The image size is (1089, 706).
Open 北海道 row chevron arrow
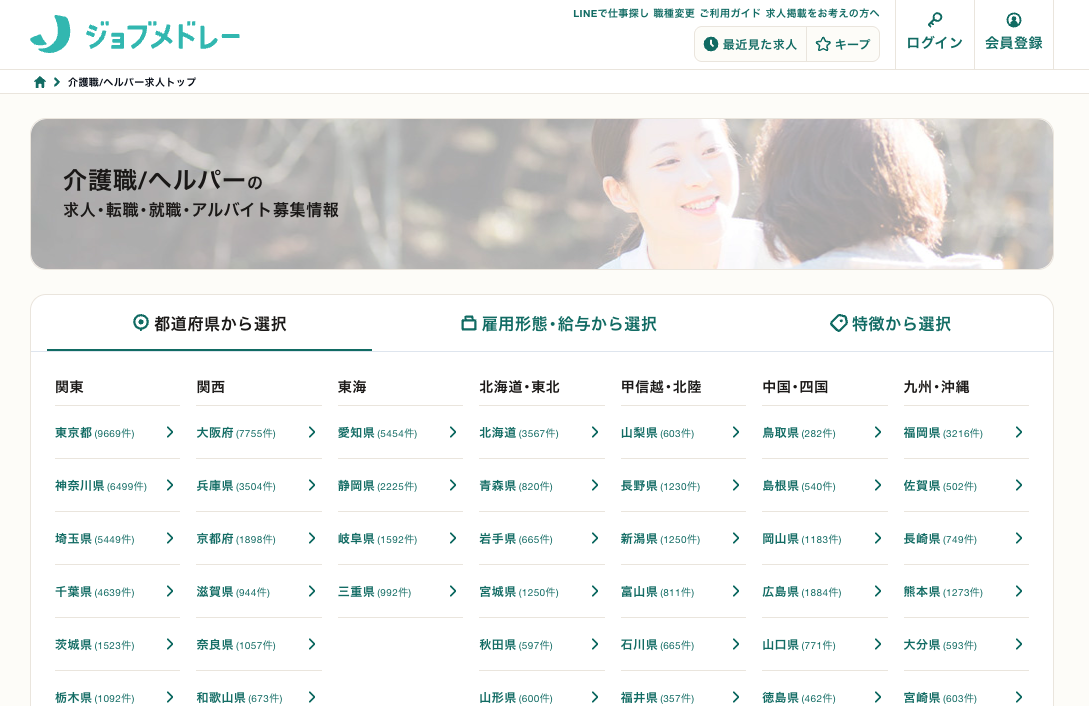(x=595, y=432)
